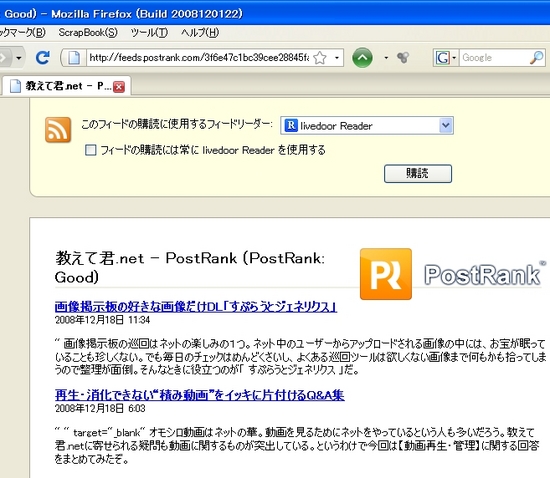Click the PostRank logo image
Viewport: 550px width, 478px height.
point(453,274)
